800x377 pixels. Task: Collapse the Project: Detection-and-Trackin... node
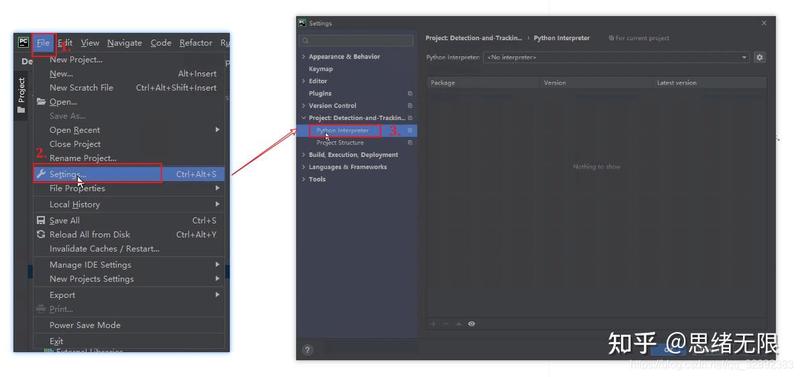point(304,118)
